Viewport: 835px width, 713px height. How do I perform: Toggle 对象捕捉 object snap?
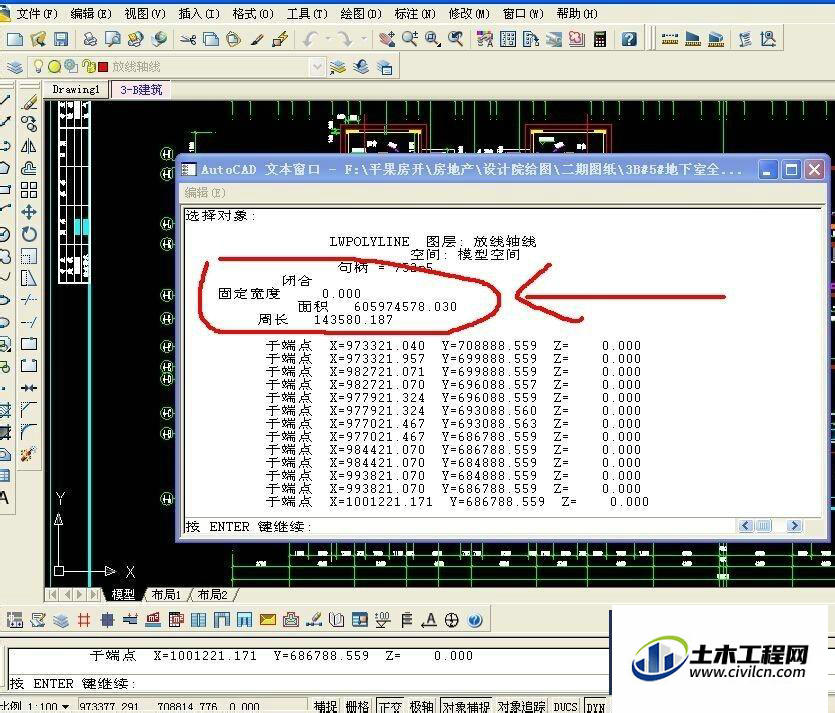point(466,706)
